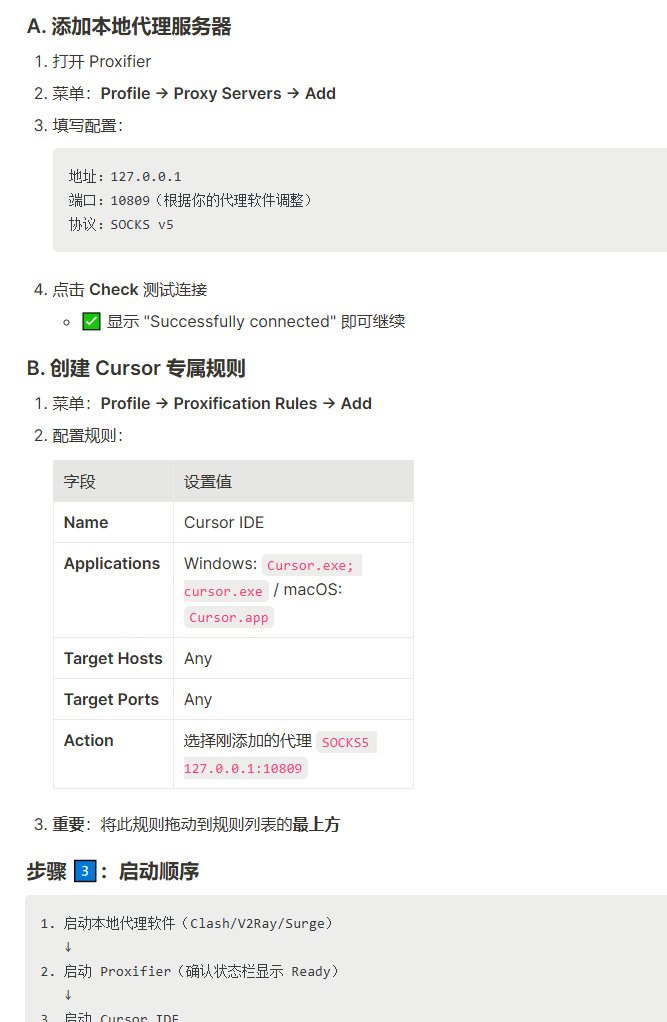Click port 10809 line in config block
The image size is (667, 1022).
[x=190, y=200]
